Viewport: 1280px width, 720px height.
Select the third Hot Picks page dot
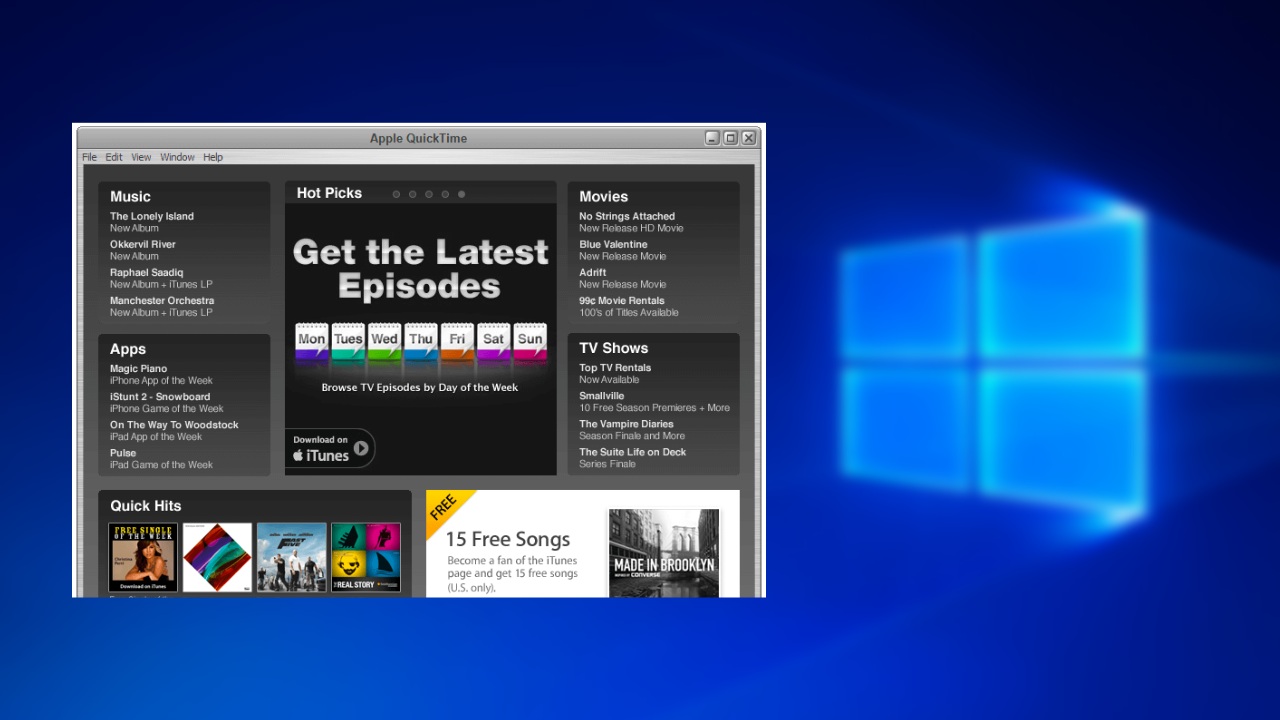[429, 194]
